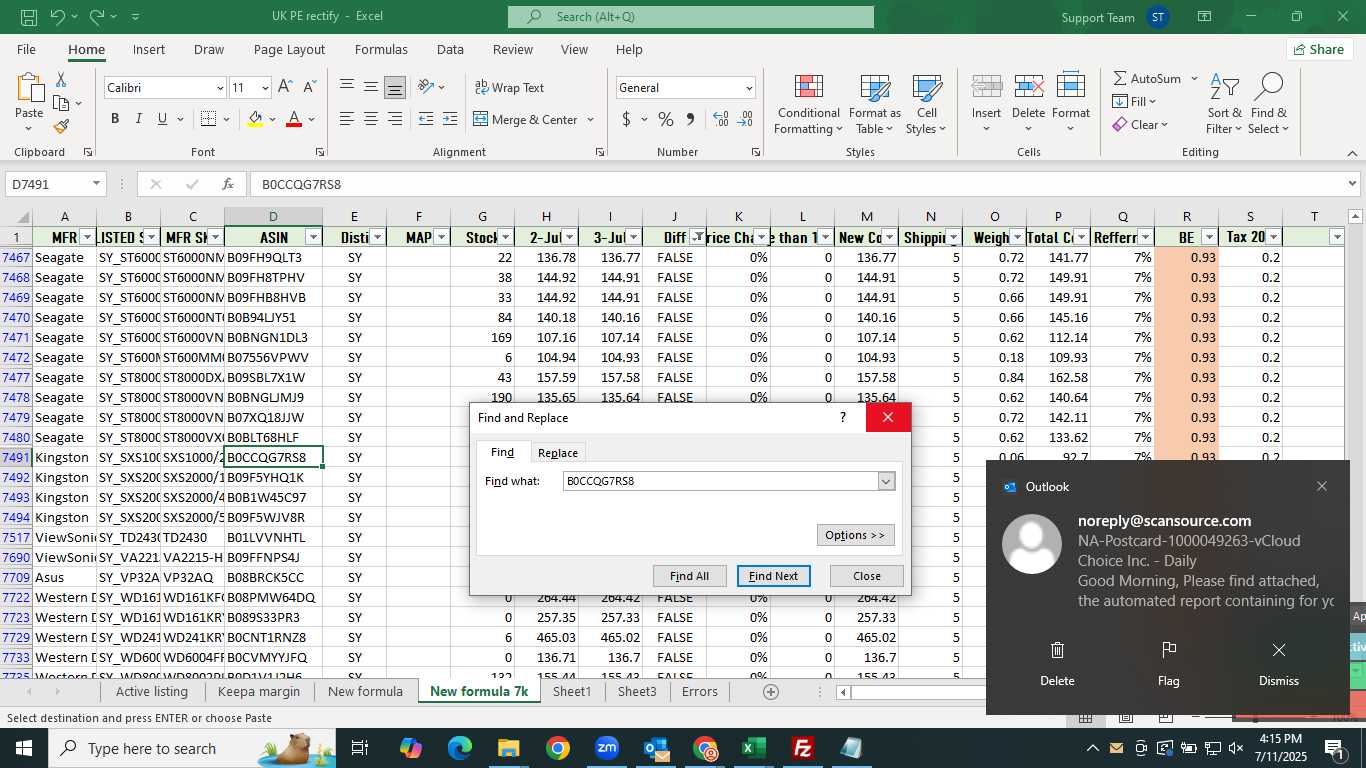The height and width of the screenshot is (768, 1366).
Task: Click Decrease Font Size icon
Action: coord(309,87)
